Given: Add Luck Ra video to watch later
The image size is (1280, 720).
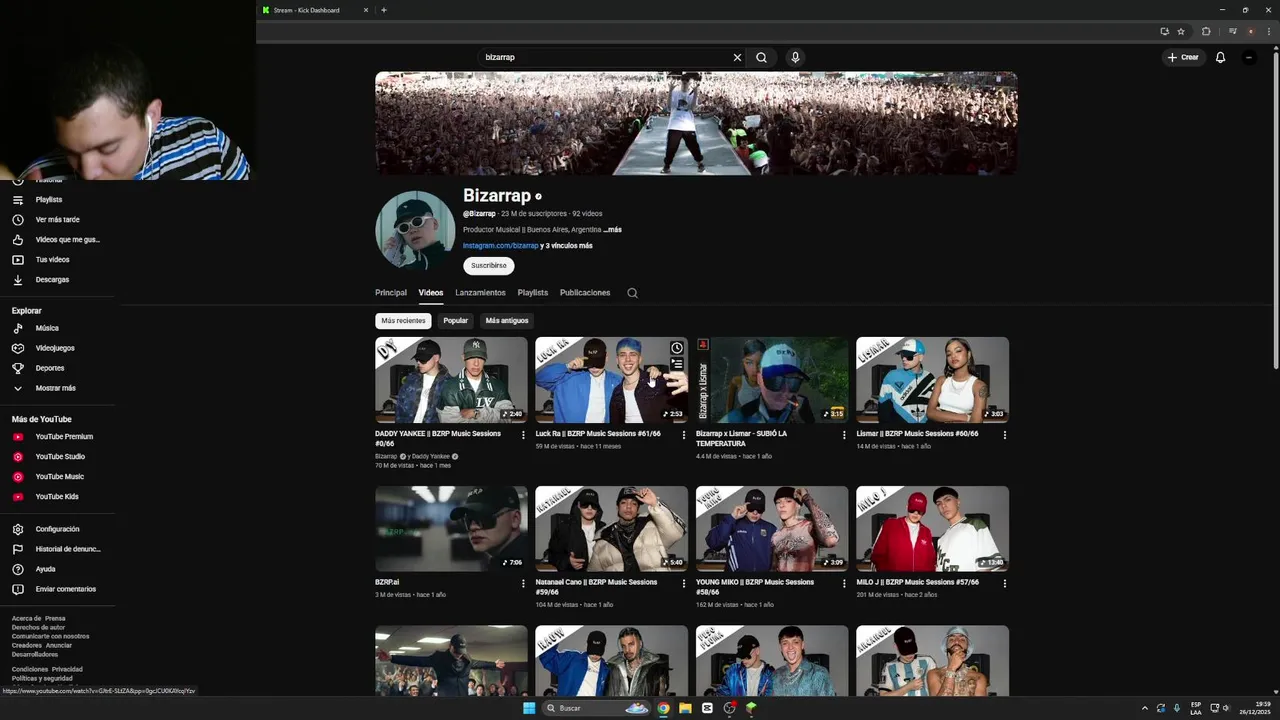Looking at the screenshot, I should (677, 348).
